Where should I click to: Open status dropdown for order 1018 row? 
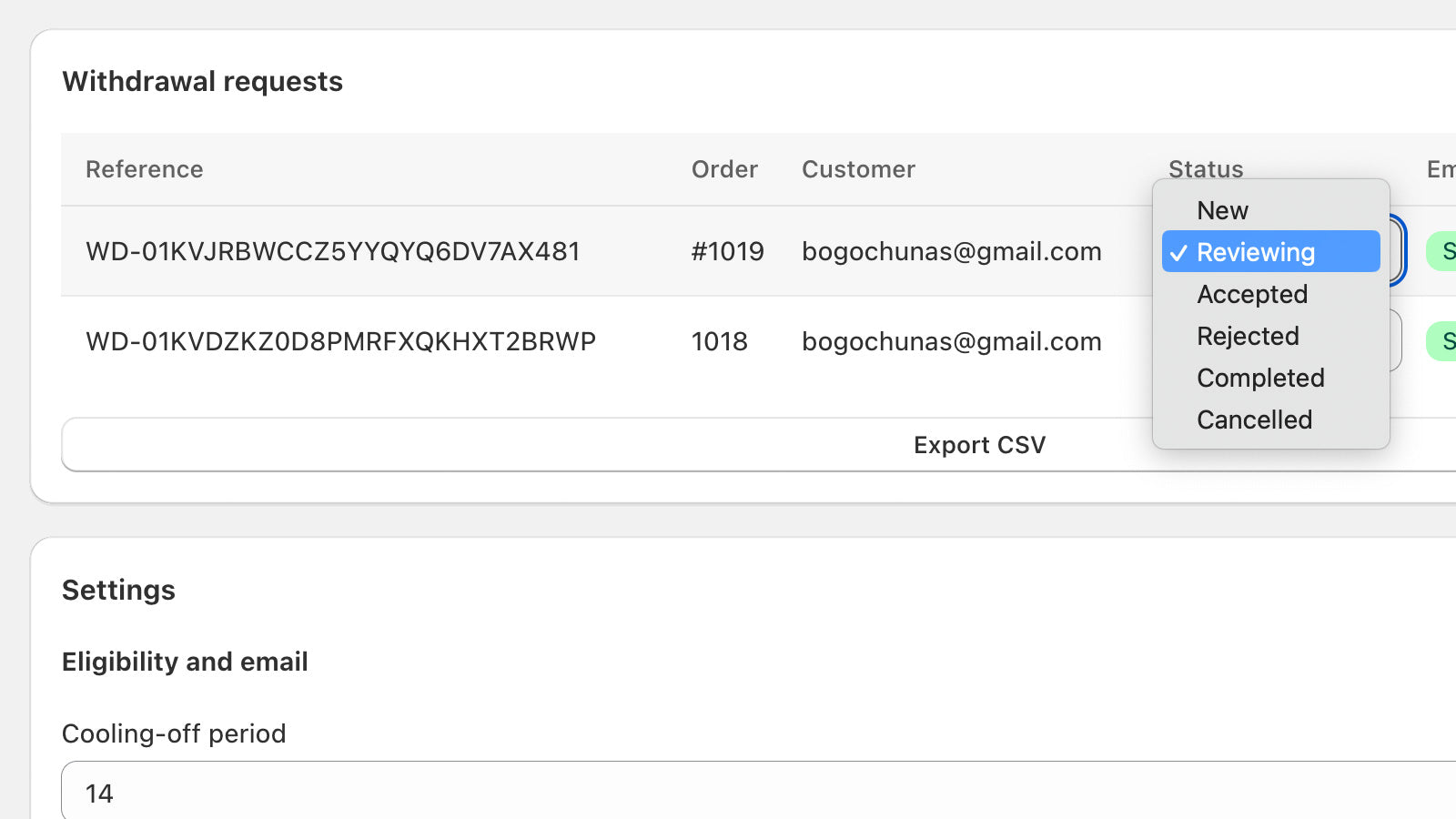(1395, 340)
